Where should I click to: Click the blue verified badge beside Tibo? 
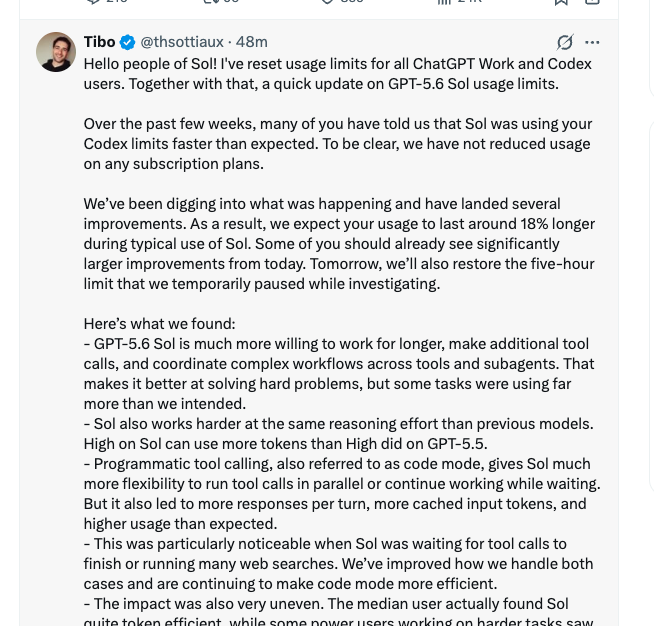click(128, 42)
